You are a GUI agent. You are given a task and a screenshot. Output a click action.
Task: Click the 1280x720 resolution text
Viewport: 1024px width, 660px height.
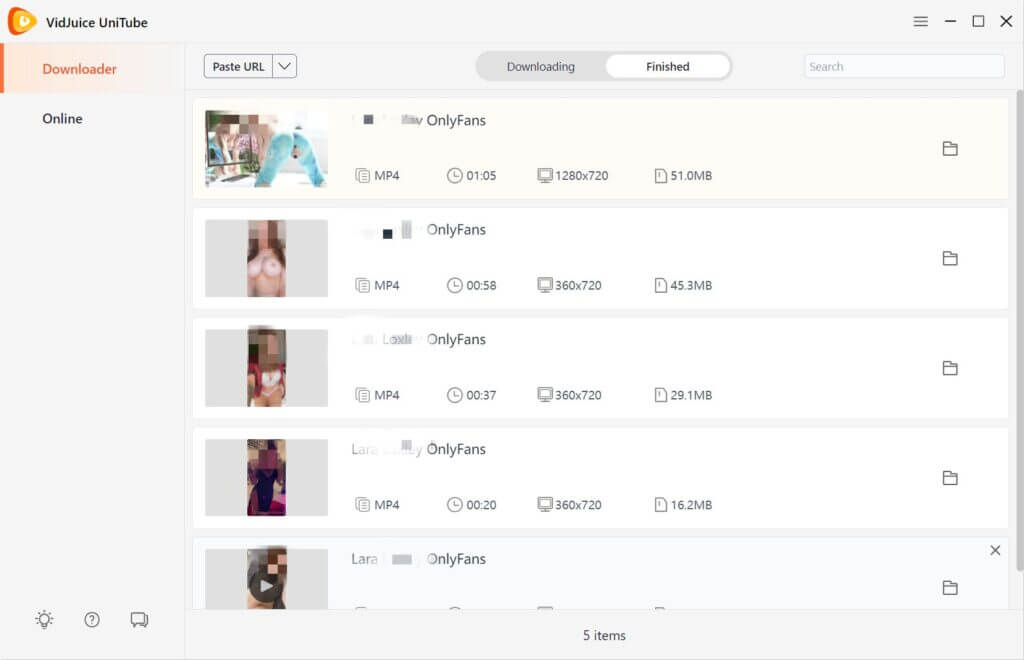[581, 176]
